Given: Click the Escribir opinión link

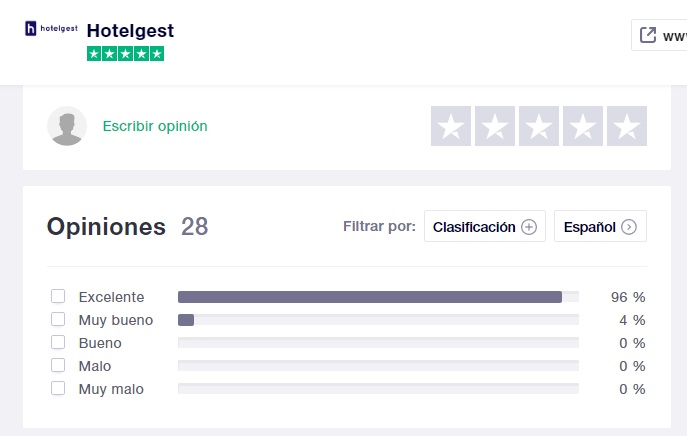Looking at the screenshot, I should [155, 126].
